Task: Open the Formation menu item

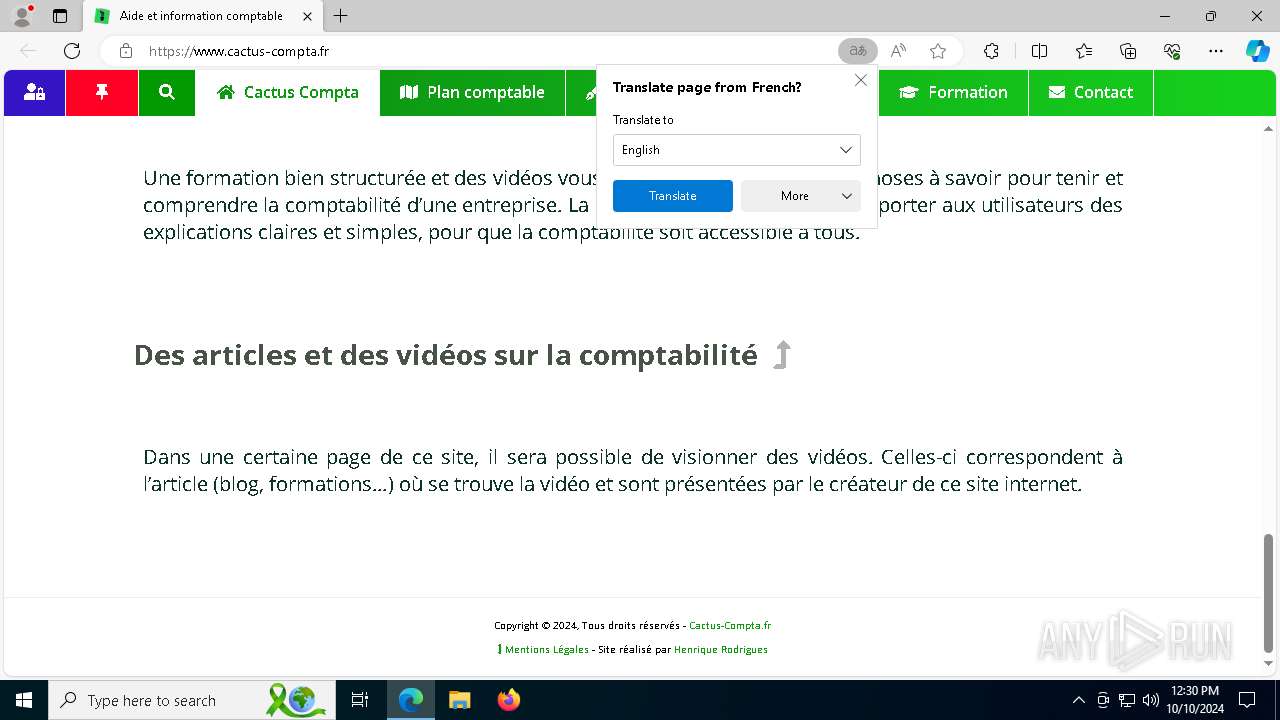Action: [953, 93]
